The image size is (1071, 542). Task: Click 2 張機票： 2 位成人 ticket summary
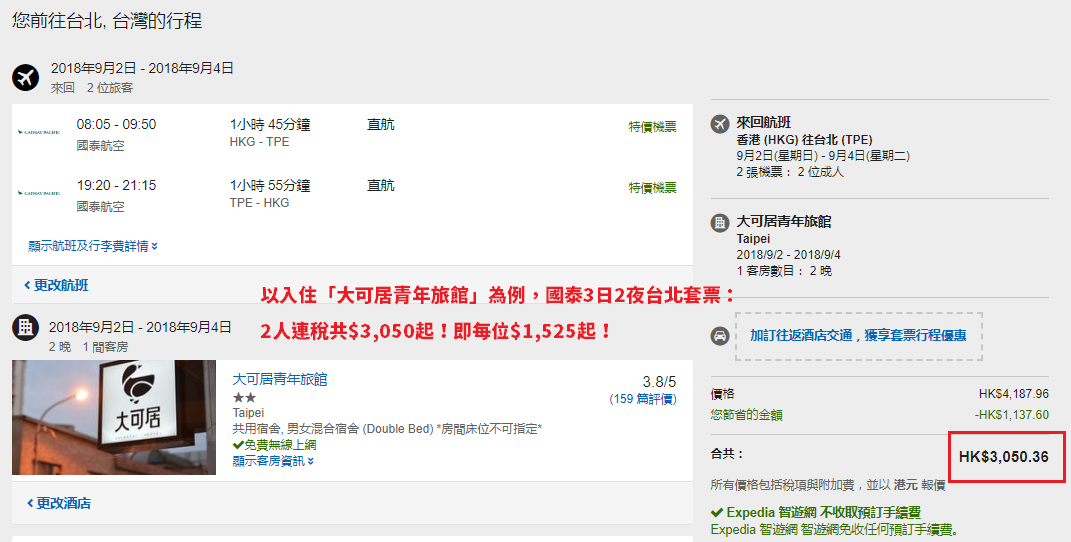(790, 172)
